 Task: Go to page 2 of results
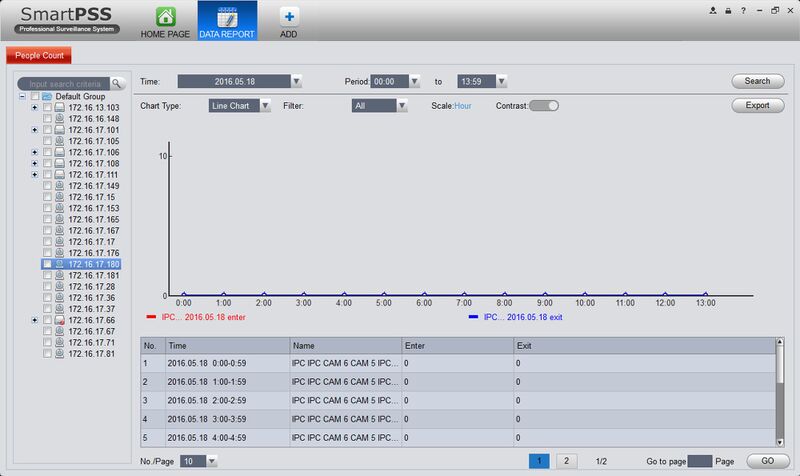(x=566, y=461)
